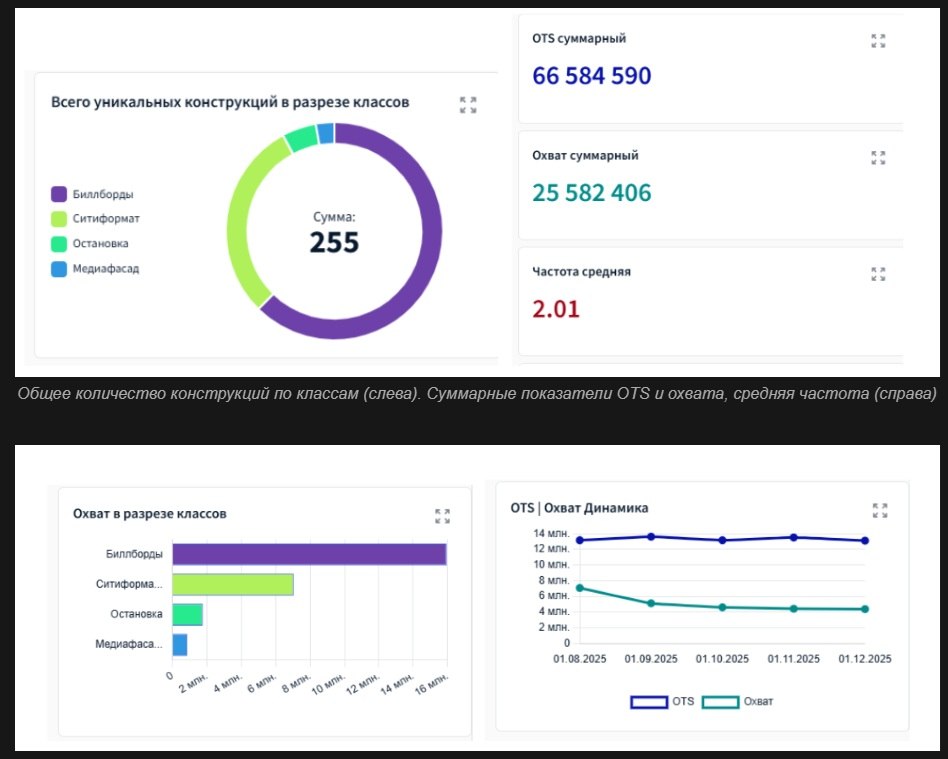
Task: Select Охват data point for 01.09.2025
Action: tap(651, 603)
